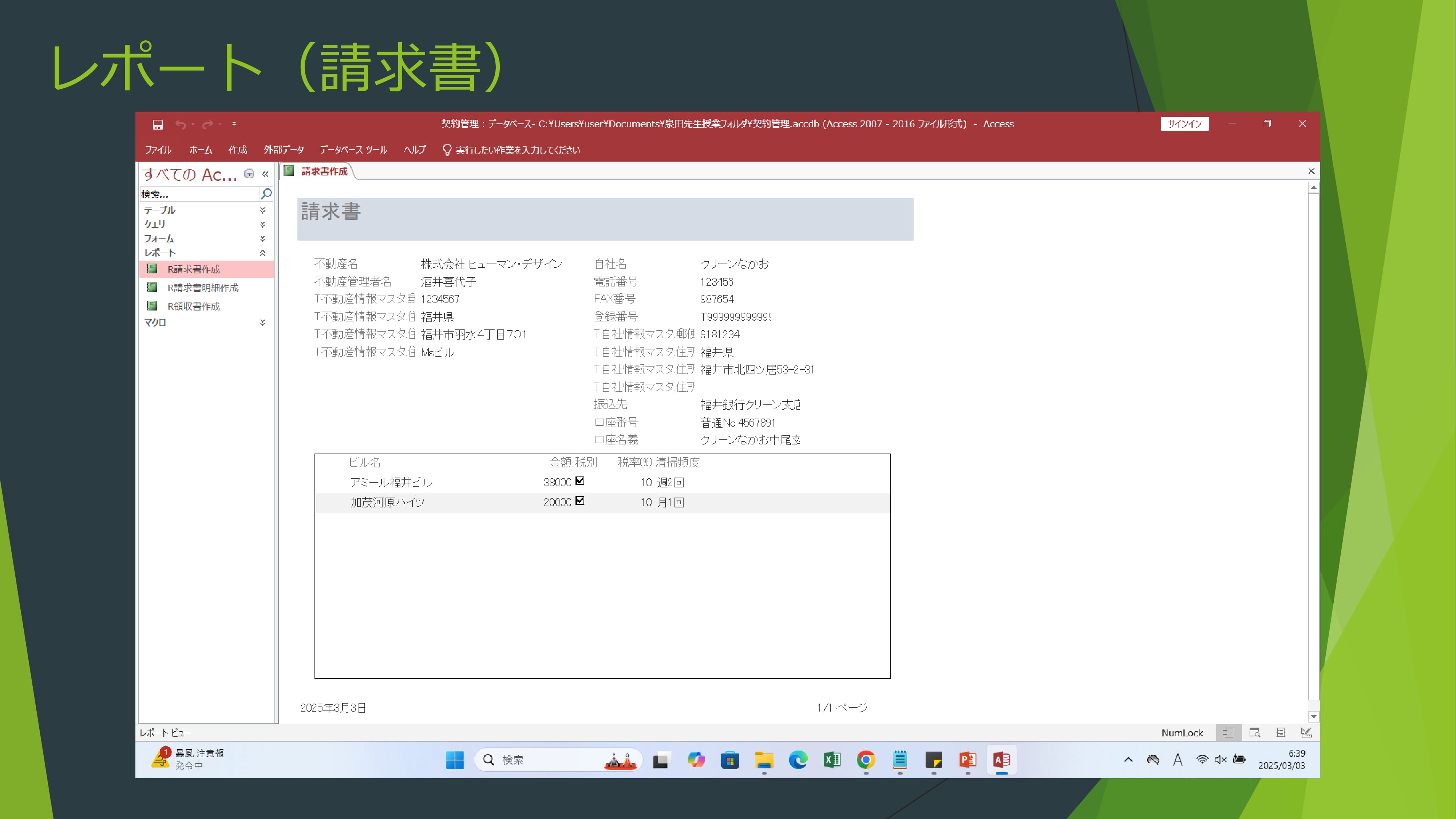
Task: Open Microsoft Store from the taskbar
Action: (x=730, y=760)
